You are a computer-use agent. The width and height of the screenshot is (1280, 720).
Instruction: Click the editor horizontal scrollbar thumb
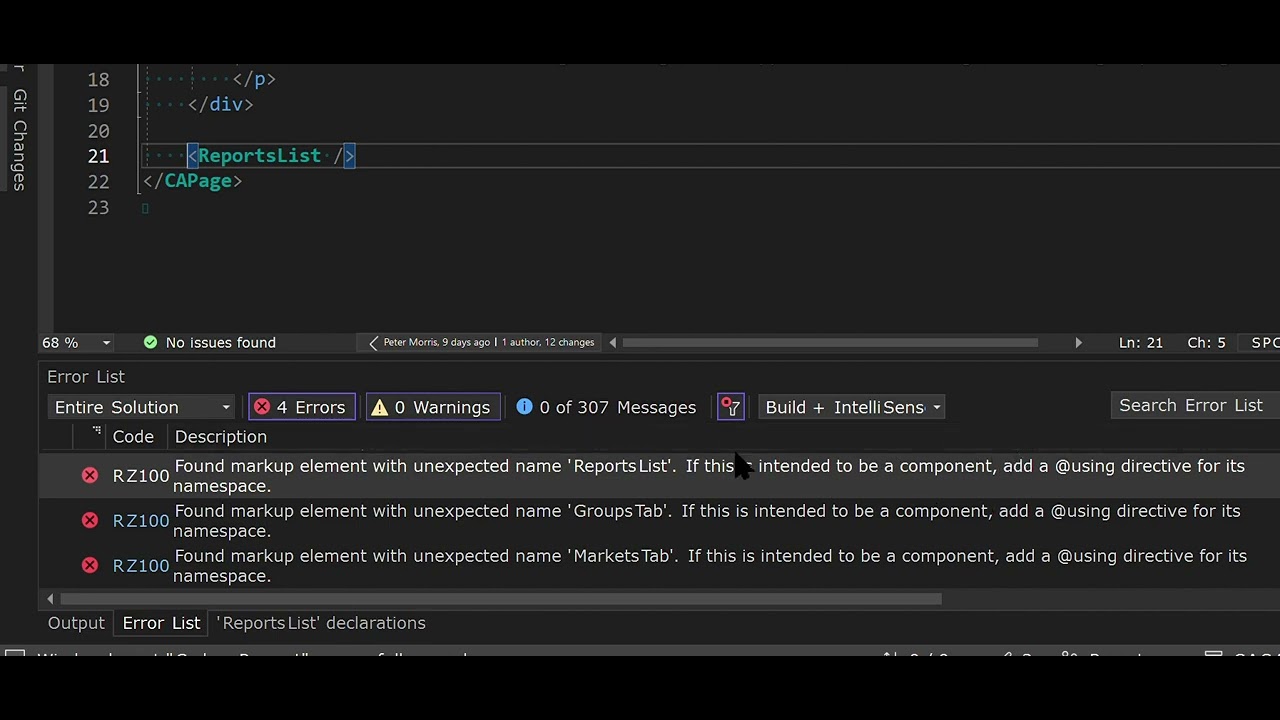point(830,342)
